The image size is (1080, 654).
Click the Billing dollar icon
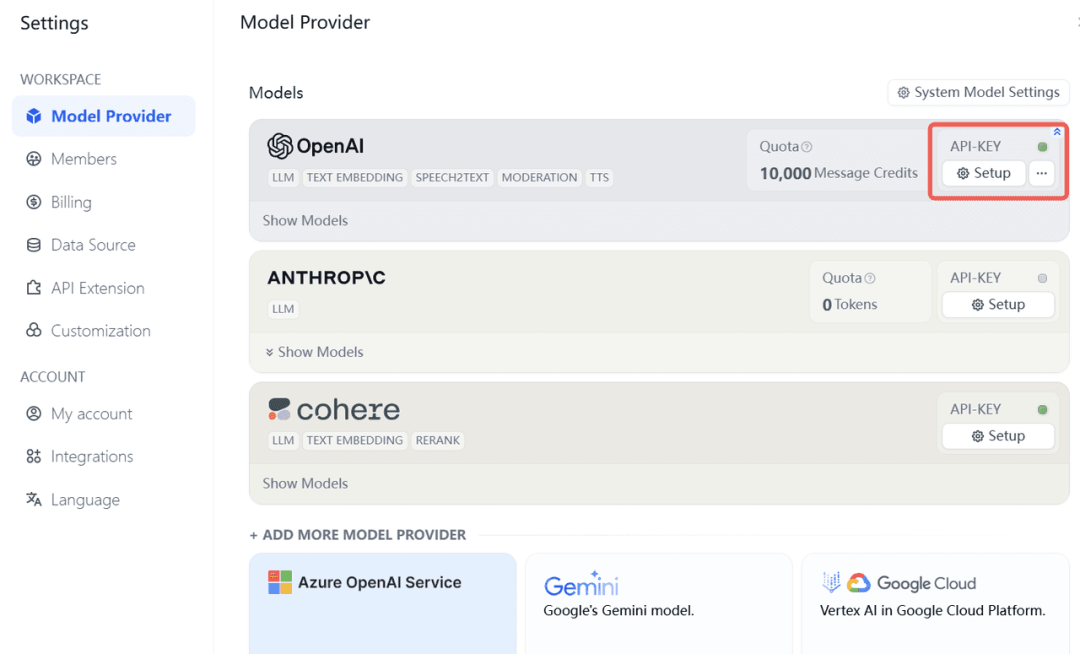pos(34,202)
